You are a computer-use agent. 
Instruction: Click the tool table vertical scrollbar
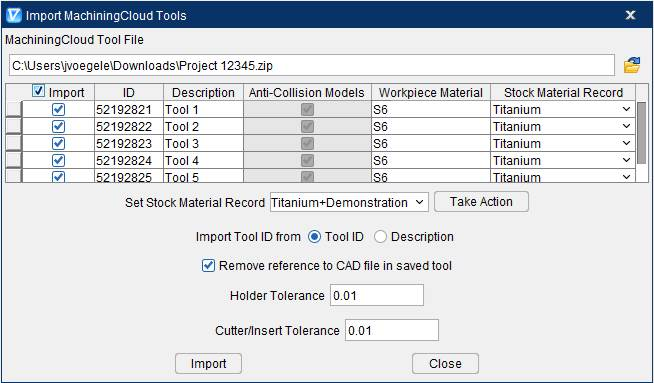click(642, 134)
